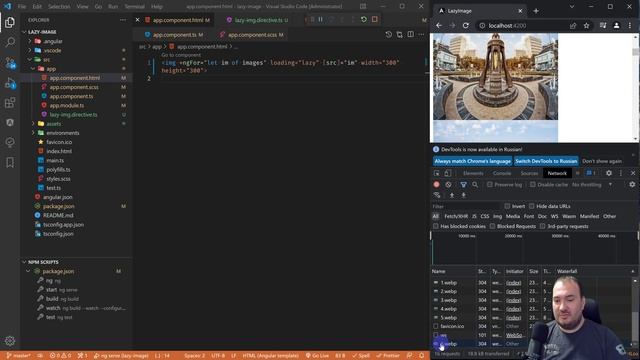
Task: Open DevTools settings gear beside tabs
Action: tap(609, 173)
